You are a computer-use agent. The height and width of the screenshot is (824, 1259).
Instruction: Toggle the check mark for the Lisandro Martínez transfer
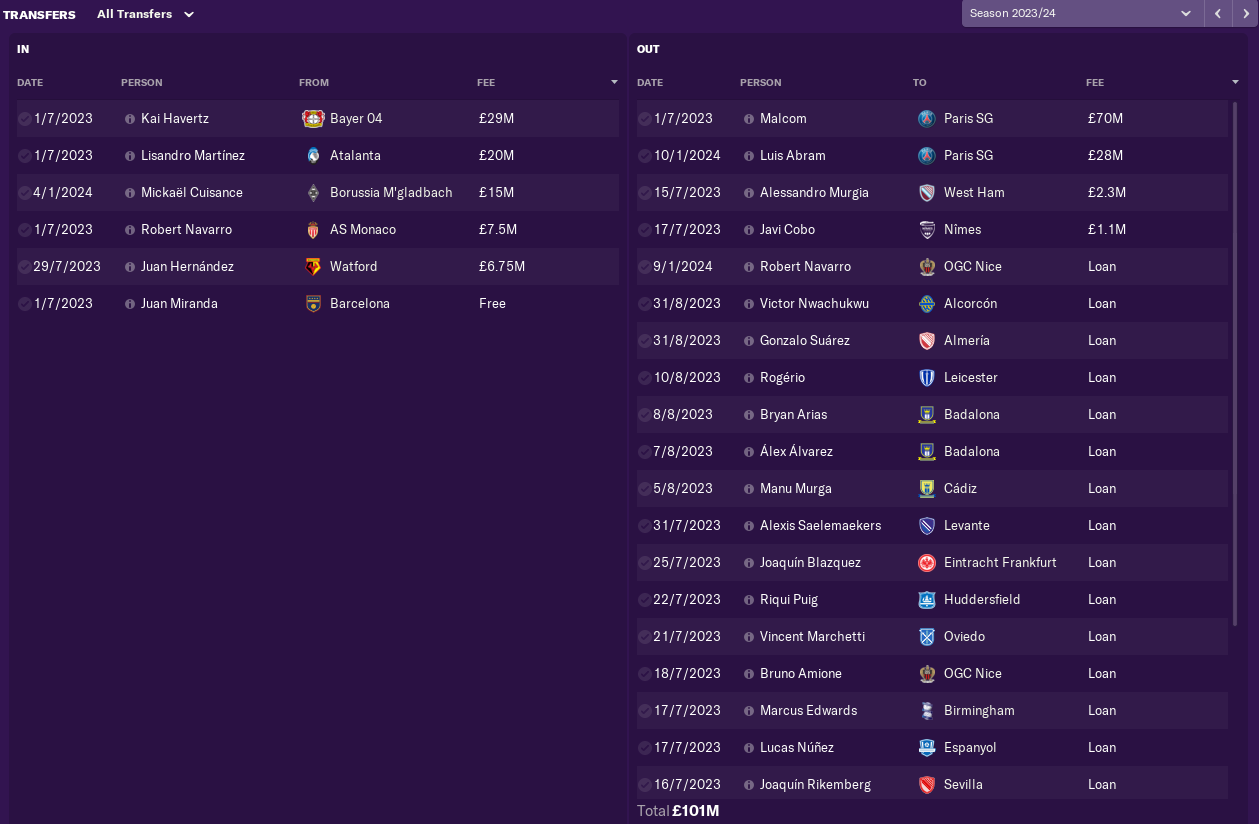pyautogui.click(x=25, y=156)
